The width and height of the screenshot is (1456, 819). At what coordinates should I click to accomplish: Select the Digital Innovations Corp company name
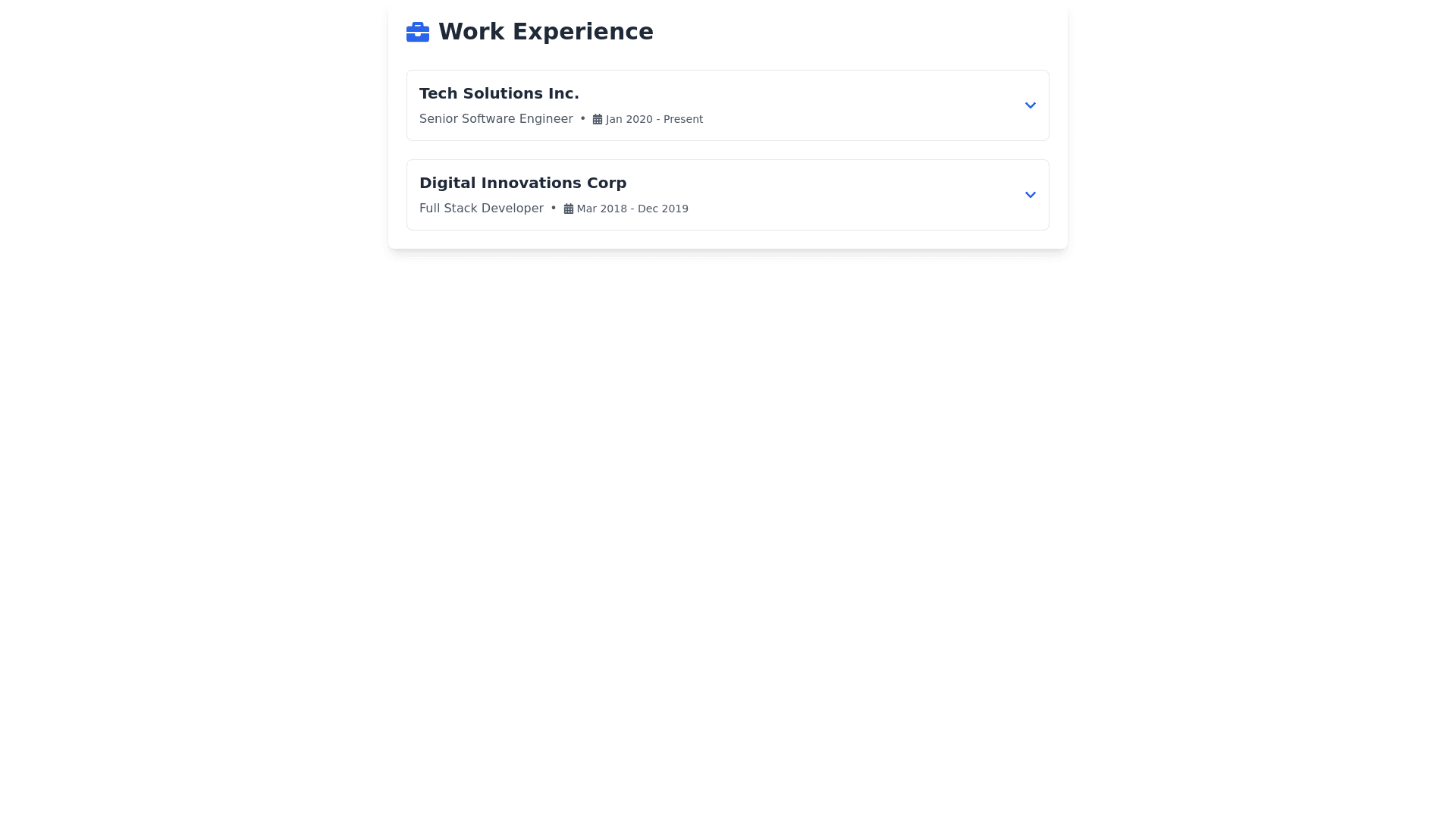[522, 183]
